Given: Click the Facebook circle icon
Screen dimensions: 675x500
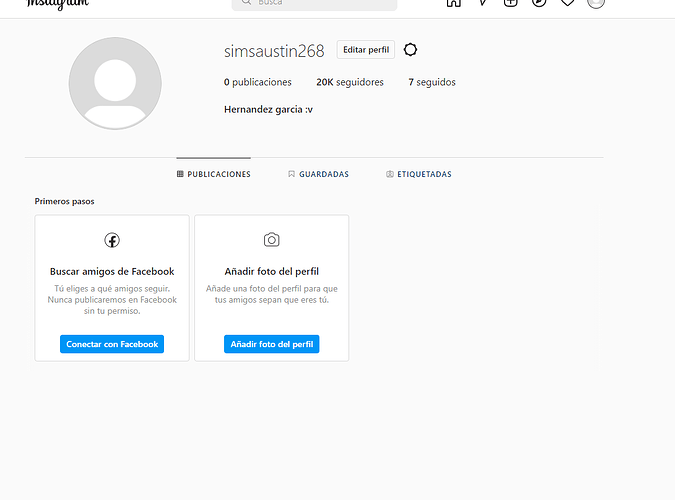Looking at the screenshot, I should coord(112,240).
